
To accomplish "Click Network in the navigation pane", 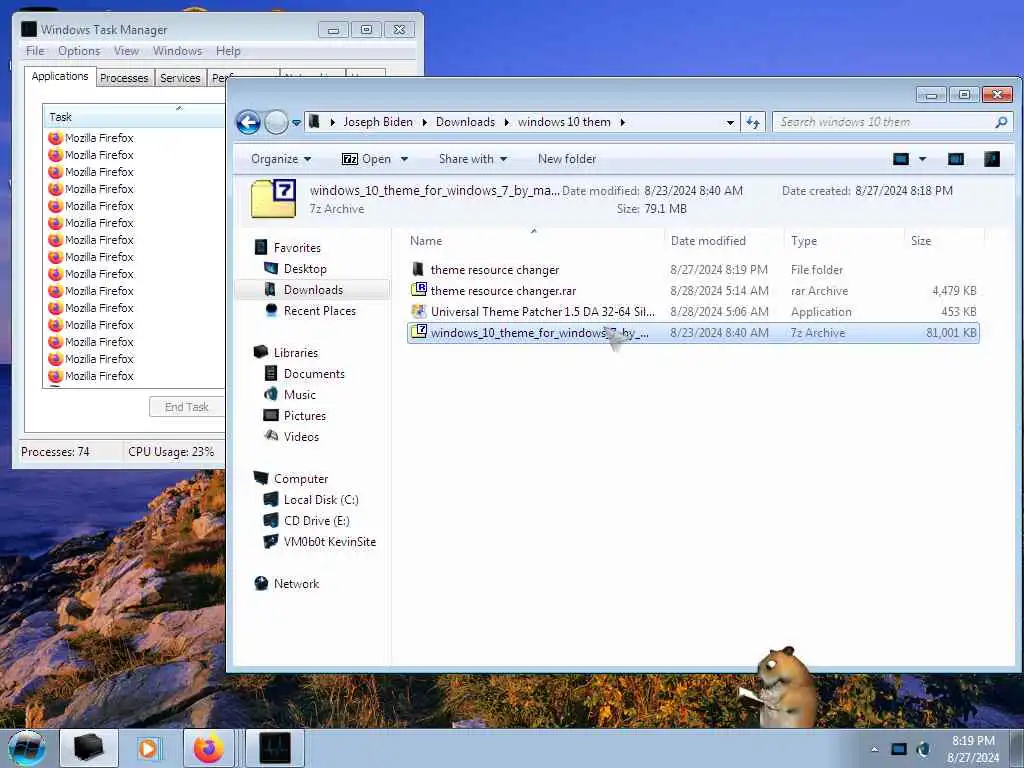I will coord(296,584).
